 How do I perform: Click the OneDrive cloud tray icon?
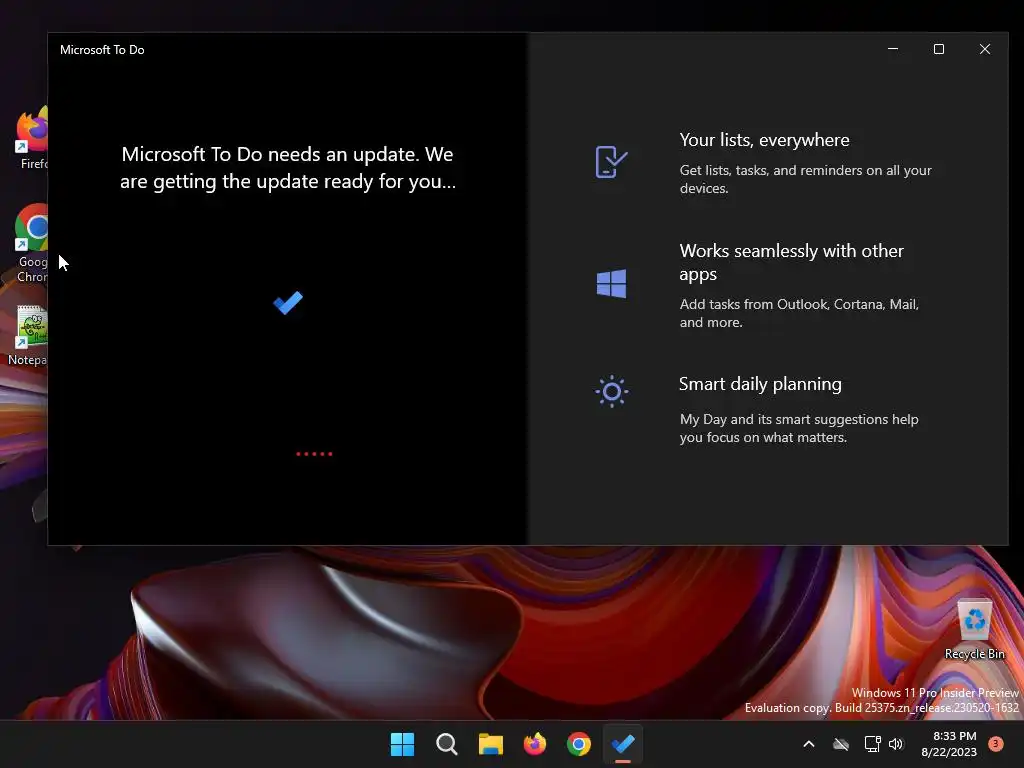[x=841, y=744]
